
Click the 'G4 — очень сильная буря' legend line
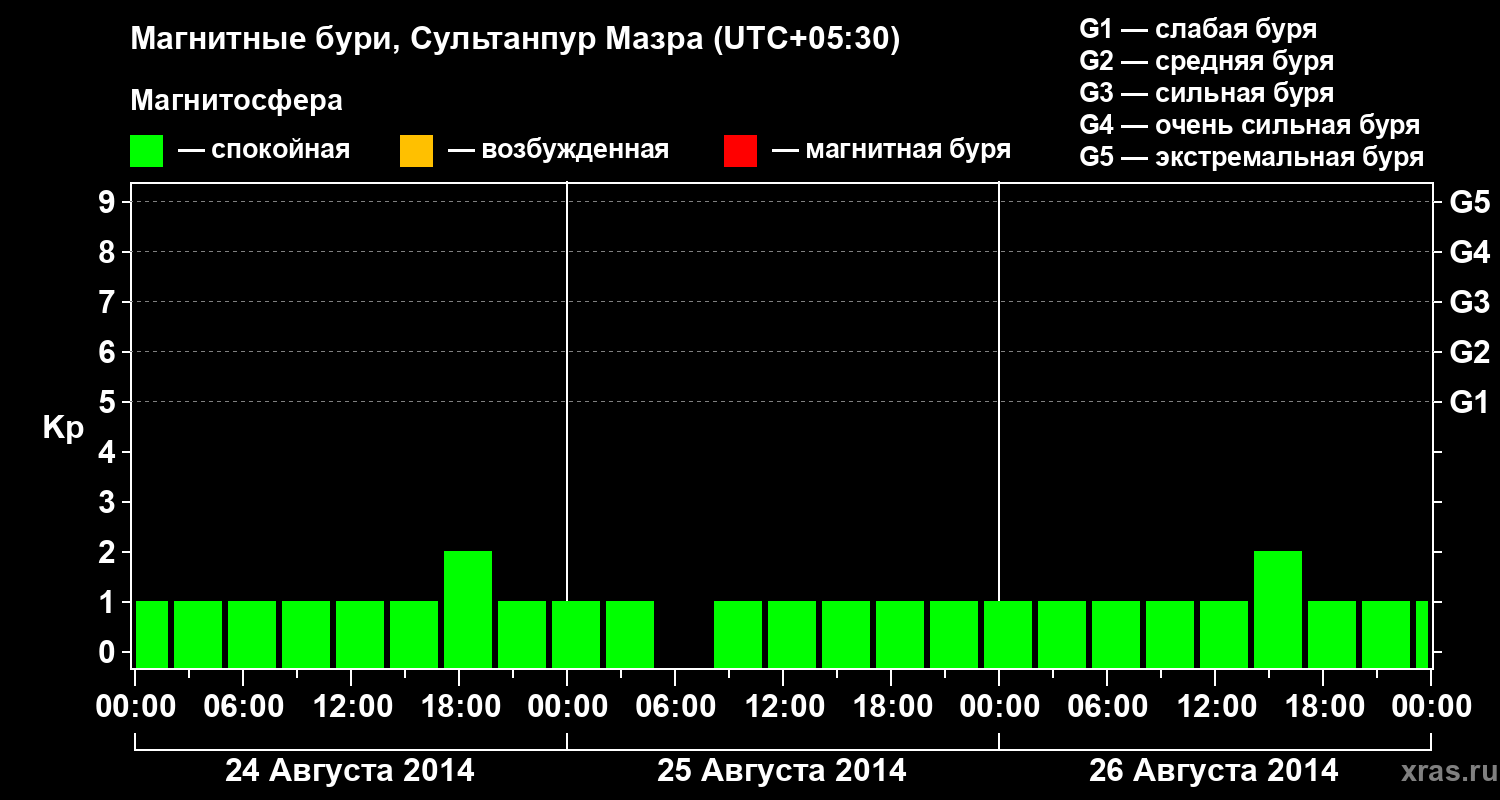pos(1250,125)
